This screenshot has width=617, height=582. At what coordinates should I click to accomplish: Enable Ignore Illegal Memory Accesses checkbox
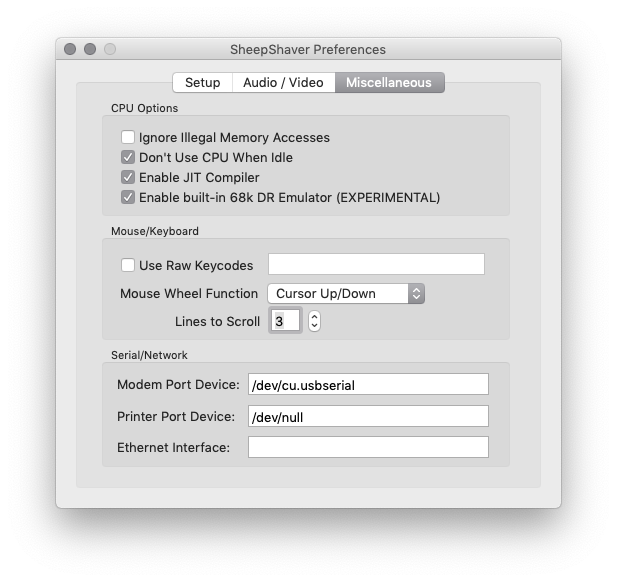(128, 137)
